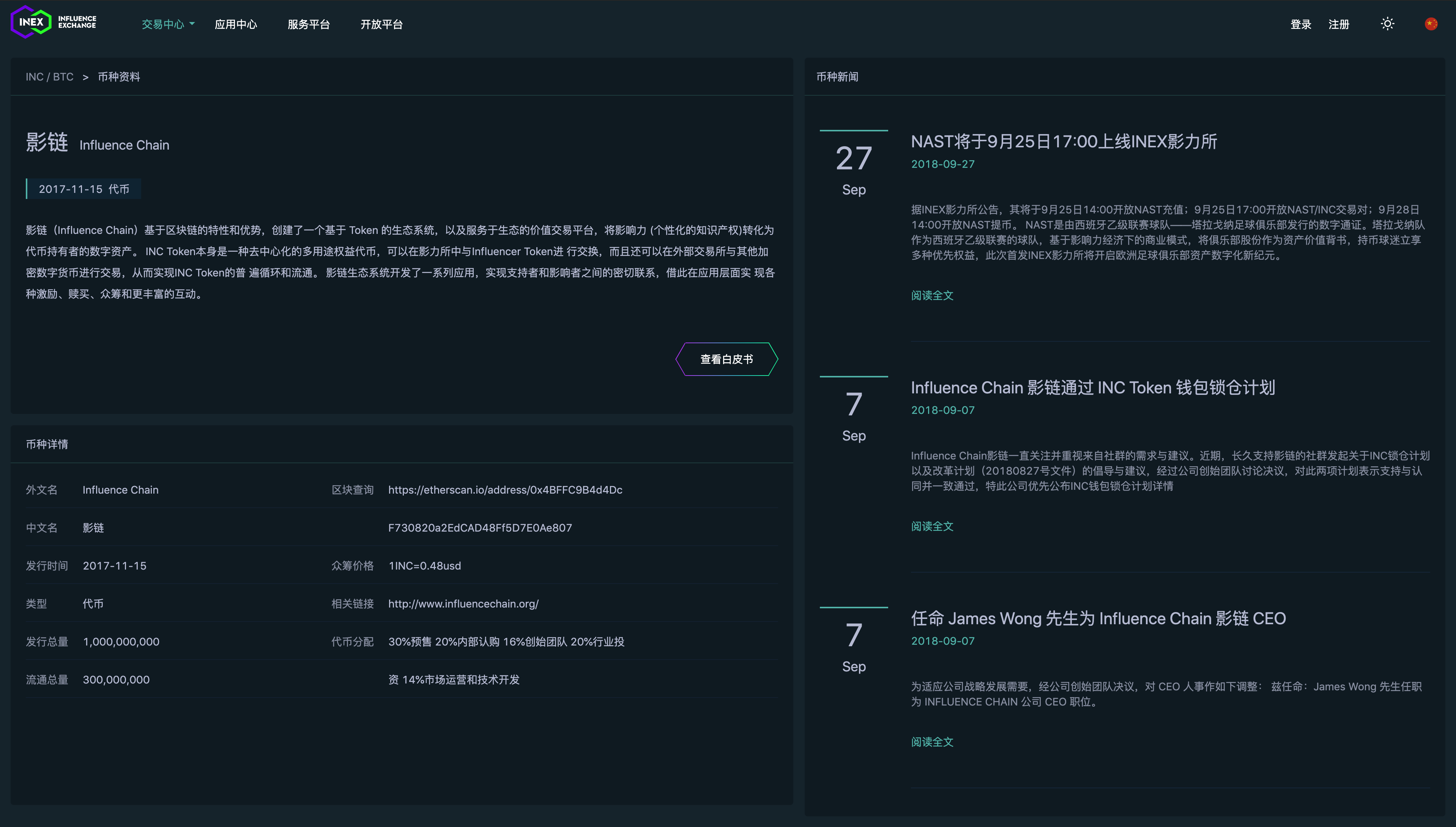Screen dimensions: 1456x827
Task: Open influencechain.org related link
Action: tap(463, 604)
